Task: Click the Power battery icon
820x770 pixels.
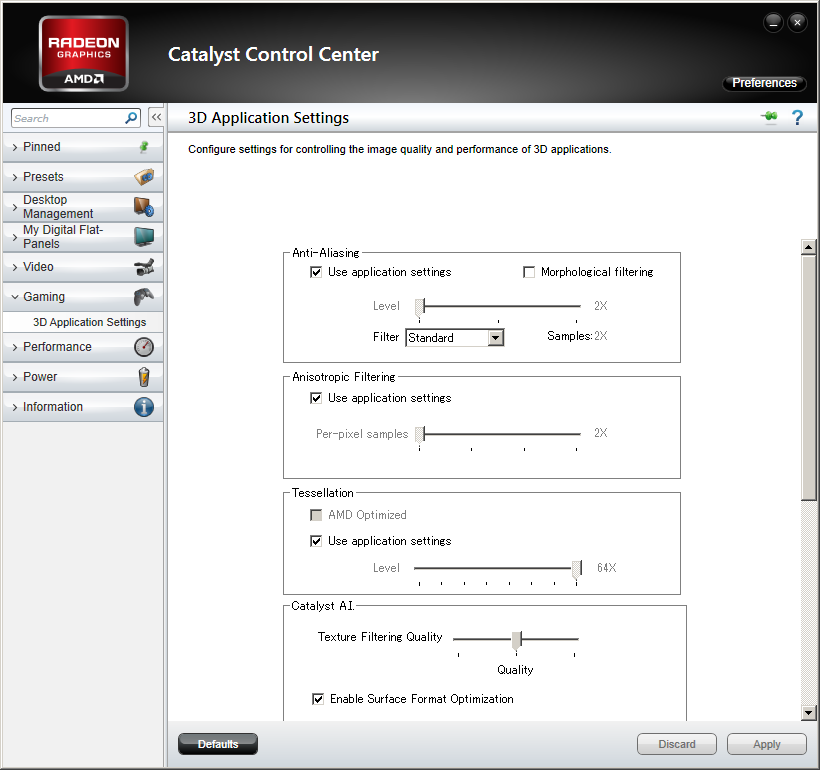Action: click(x=144, y=377)
